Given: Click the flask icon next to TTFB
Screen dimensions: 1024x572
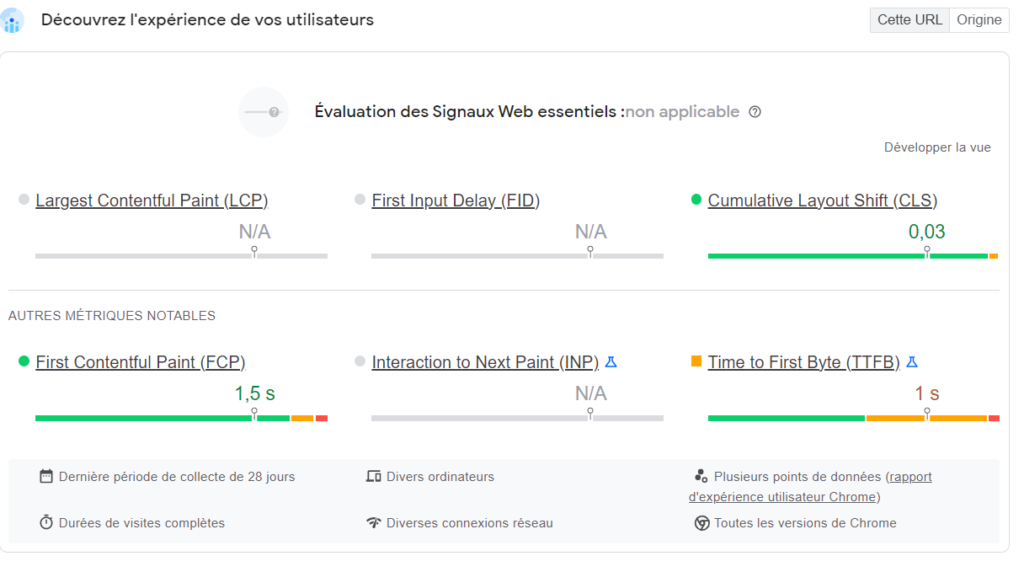Looking at the screenshot, I should point(912,362).
